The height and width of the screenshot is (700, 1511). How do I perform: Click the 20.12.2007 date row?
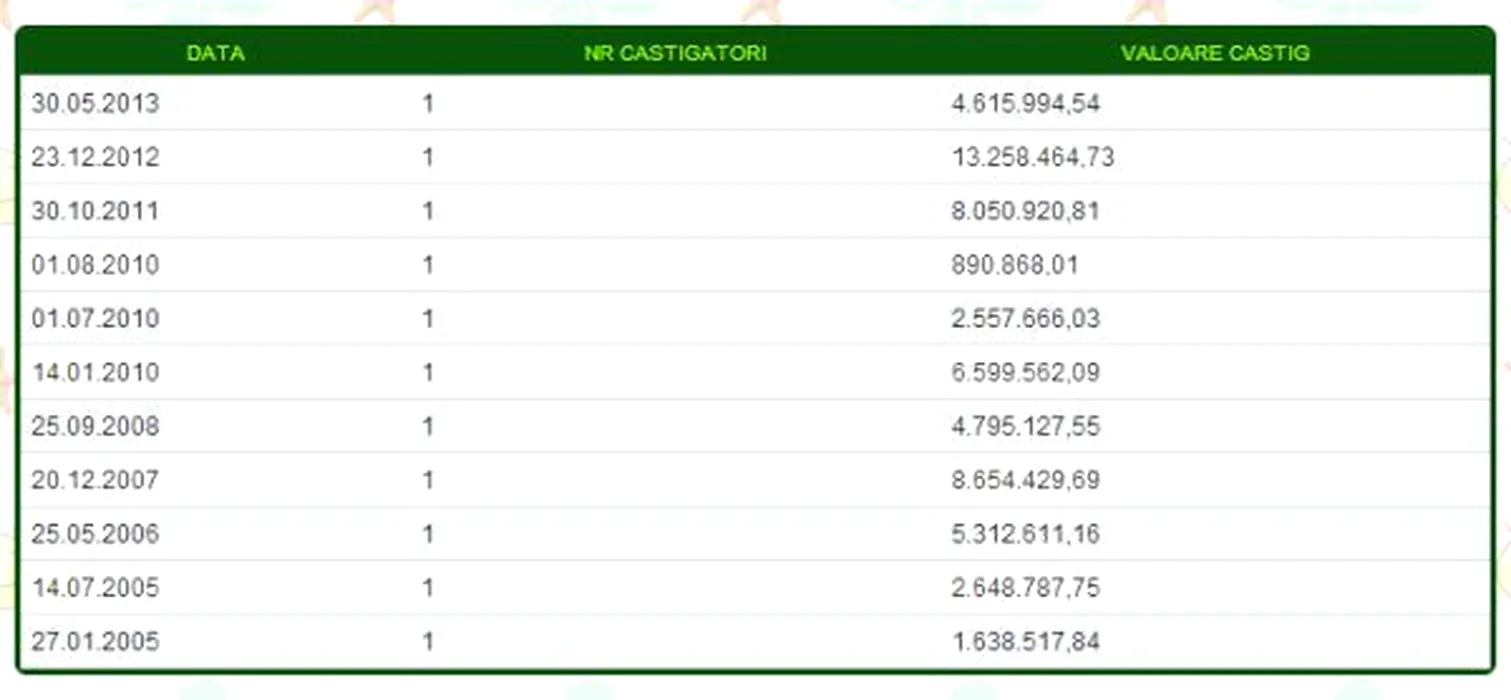click(x=95, y=480)
